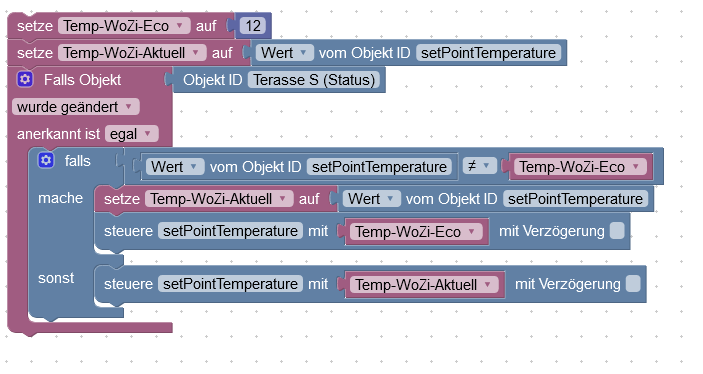Open Temp-WoZi-Eco variable dropdown in first setze block

pyautogui.click(x=124, y=26)
